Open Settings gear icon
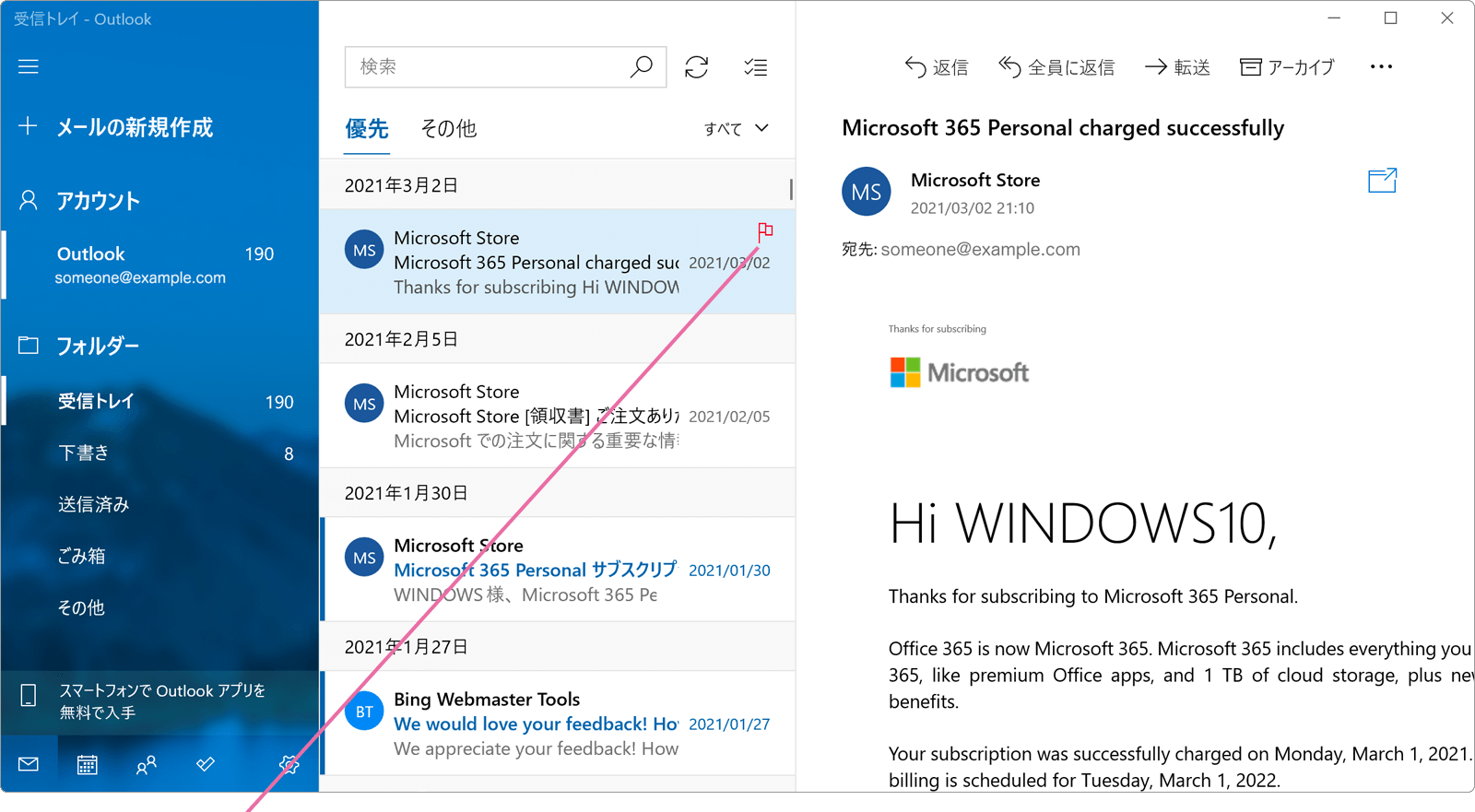Screen dimensions: 1475x812 pyautogui.click(x=289, y=764)
